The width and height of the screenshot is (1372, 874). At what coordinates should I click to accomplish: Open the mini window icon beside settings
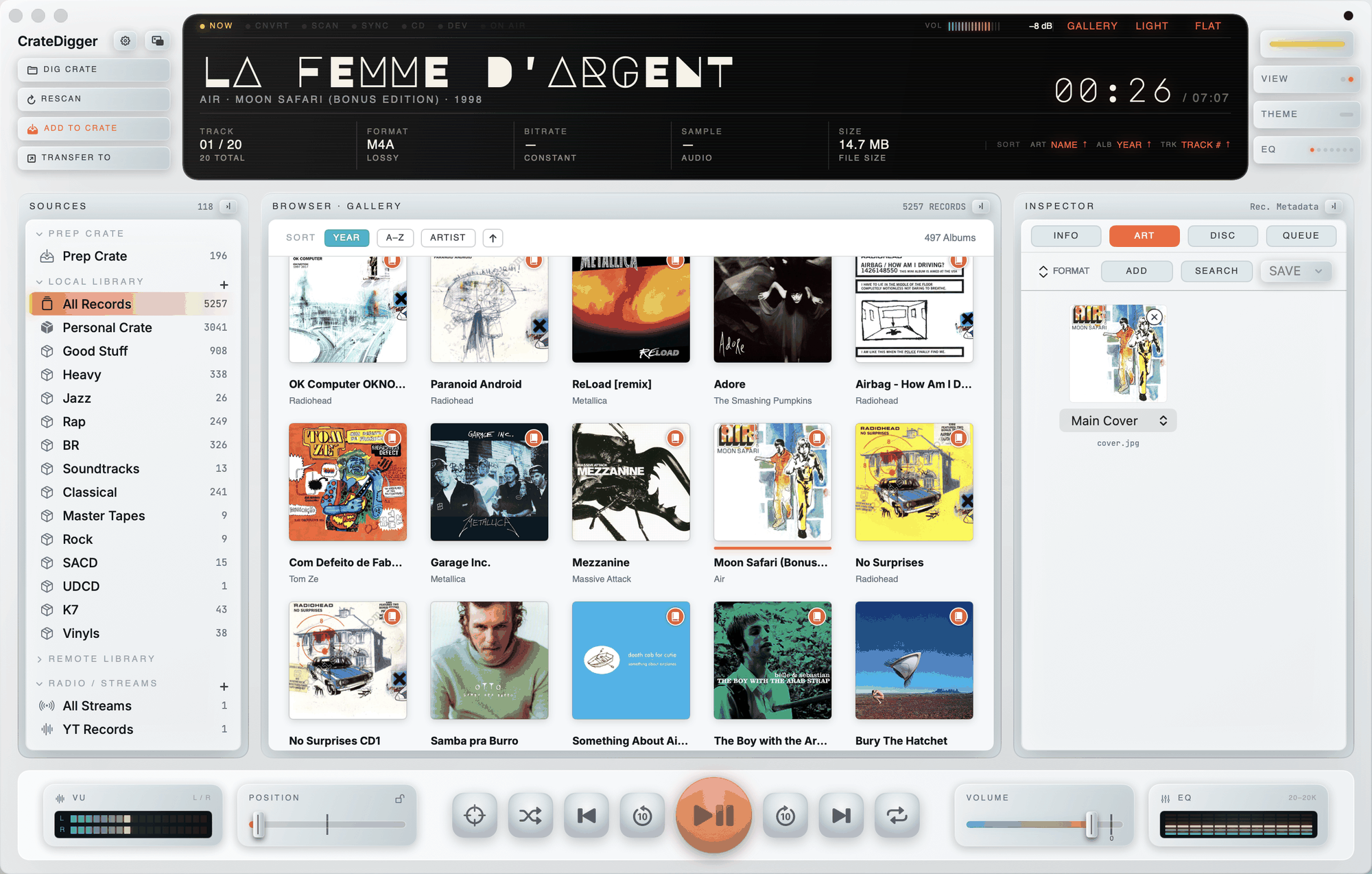click(x=158, y=41)
